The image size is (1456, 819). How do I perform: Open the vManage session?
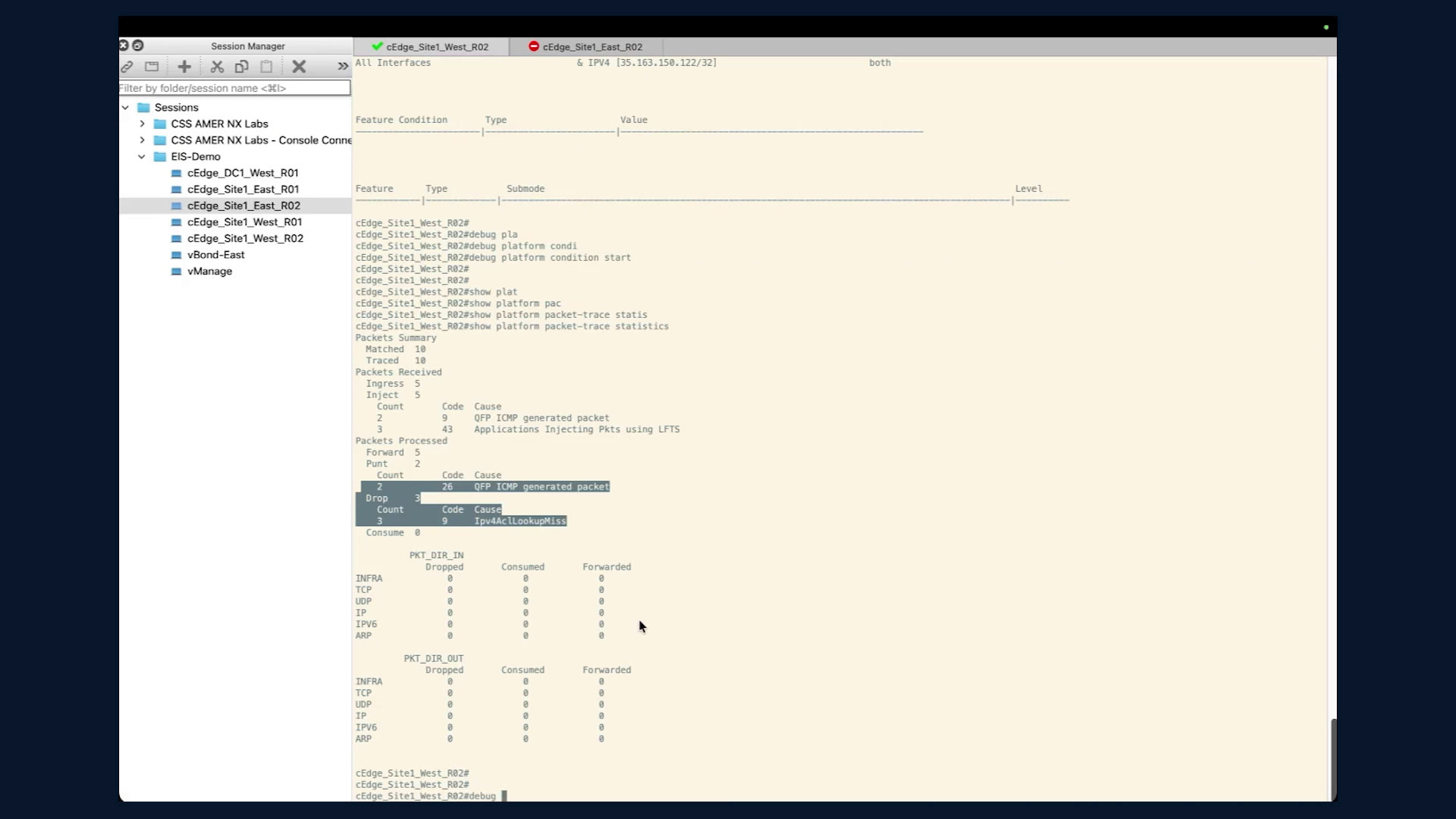pyautogui.click(x=209, y=271)
